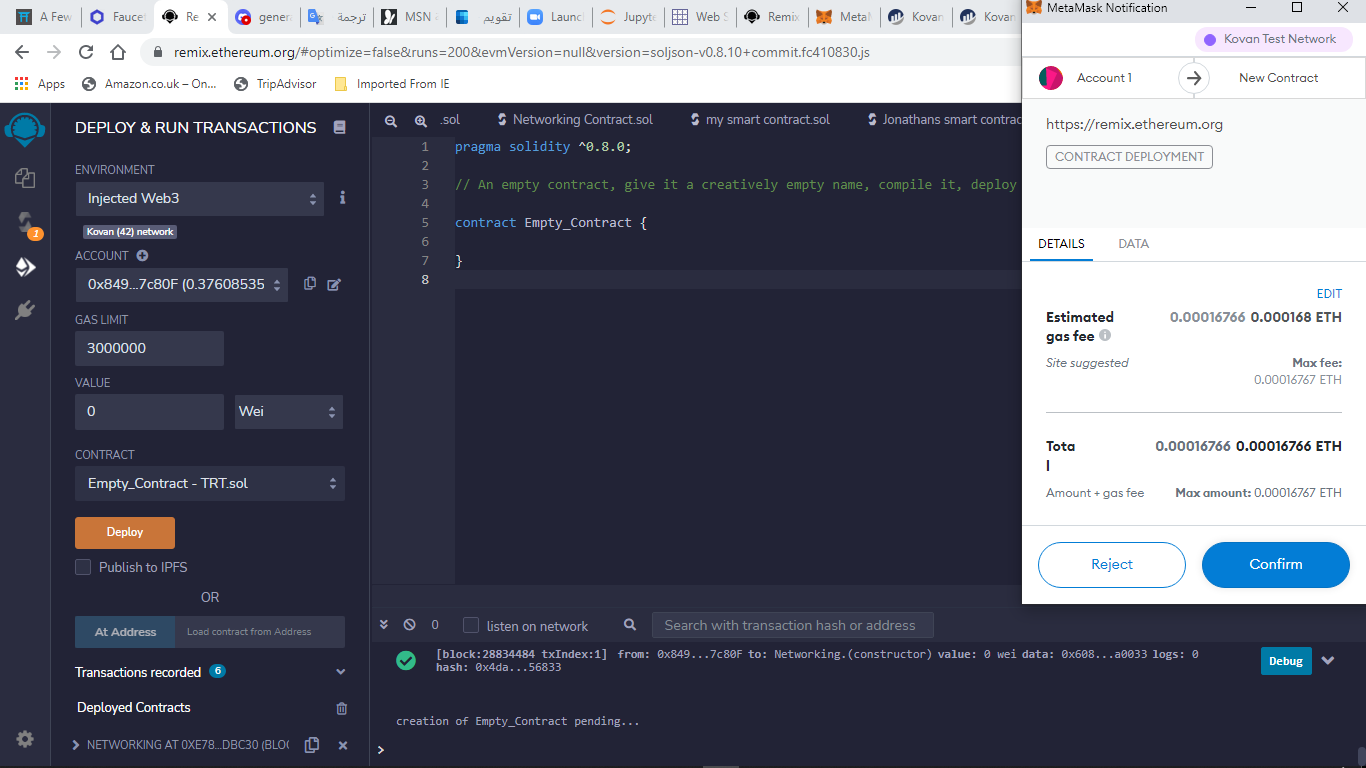Click the Remix home logo icon
Image resolution: width=1366 pixels, height=768 pixels.
(25, 130)
